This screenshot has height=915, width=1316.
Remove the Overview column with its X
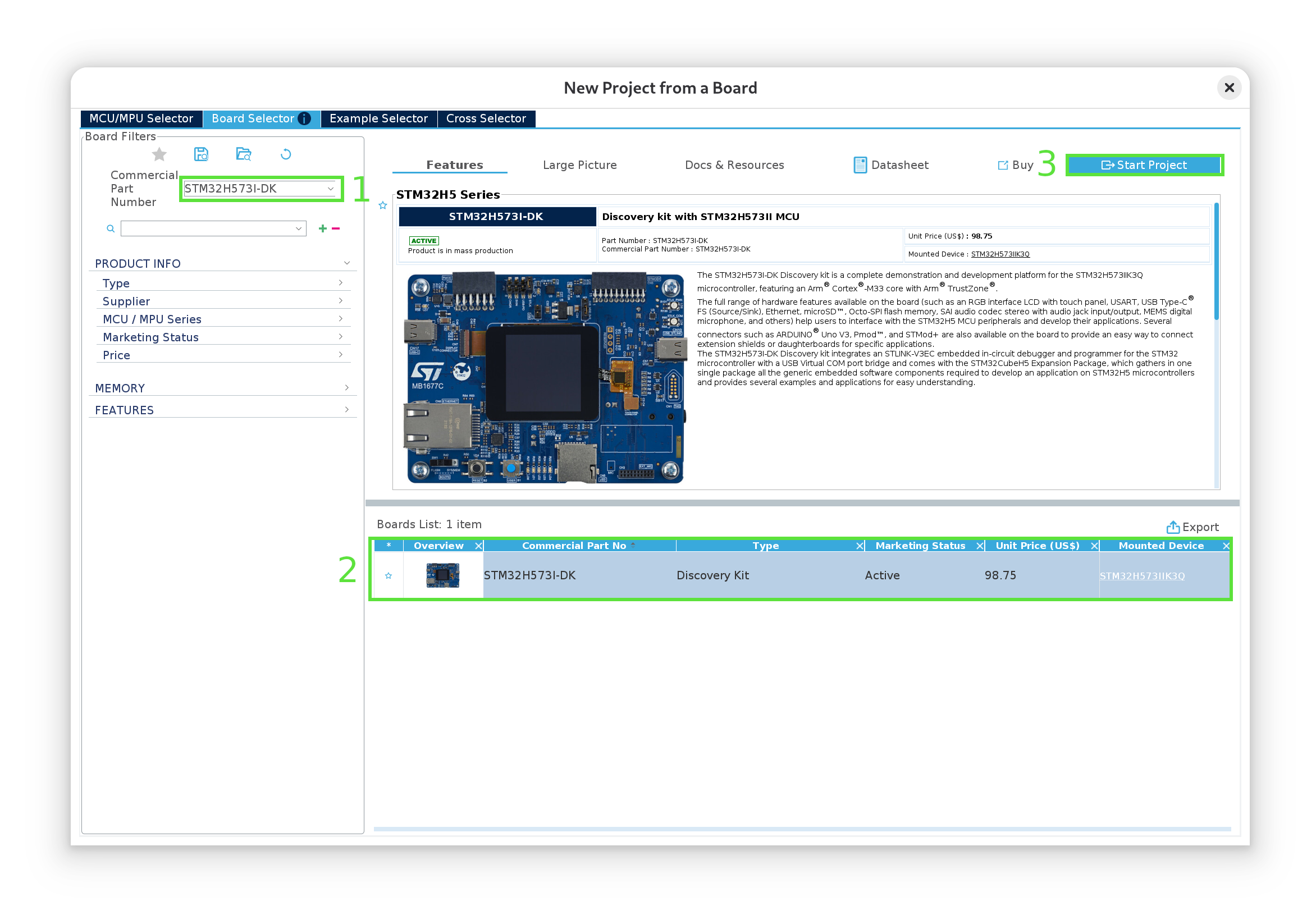[478, 546]
